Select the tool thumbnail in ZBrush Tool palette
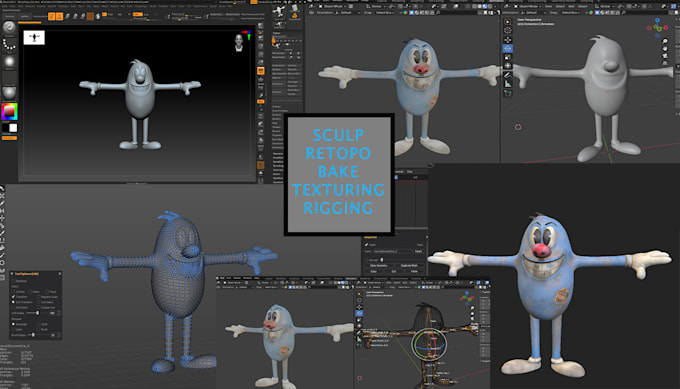 [x=279, y=11]
